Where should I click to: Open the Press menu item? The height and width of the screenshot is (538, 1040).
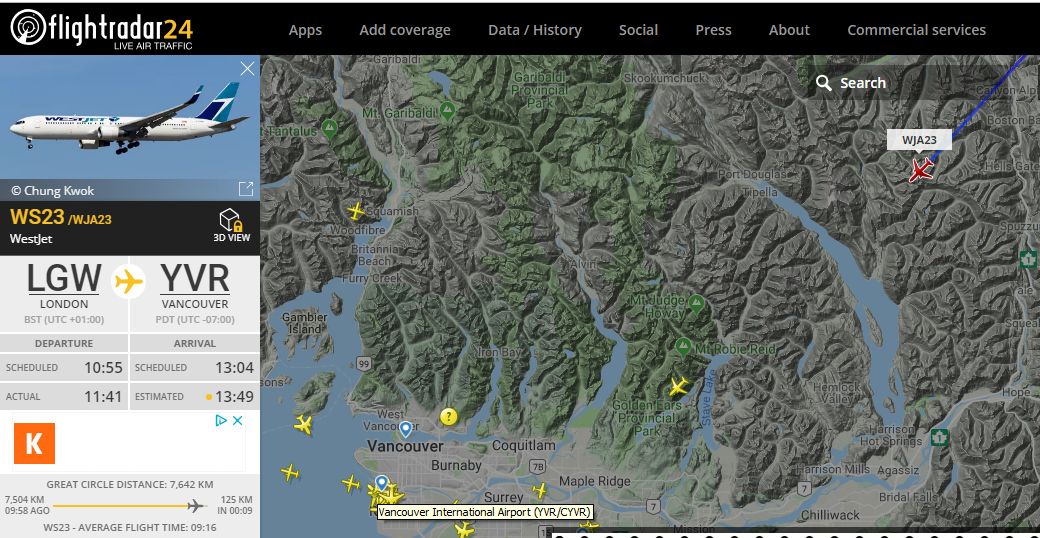(713, 30)
